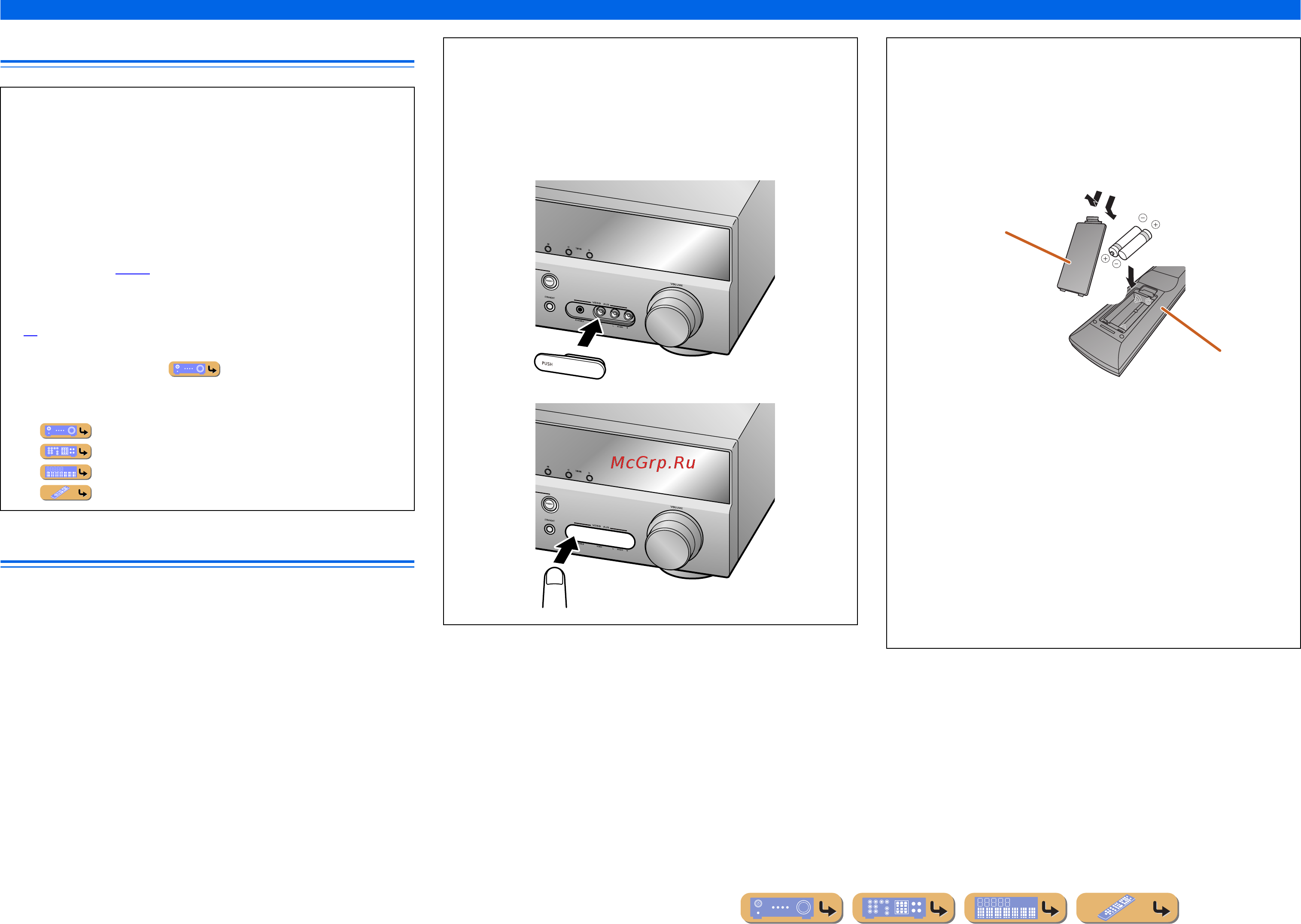Click the red McGrp.Ru watermark
Viewport: 1301px width, 924px height.
653,462
